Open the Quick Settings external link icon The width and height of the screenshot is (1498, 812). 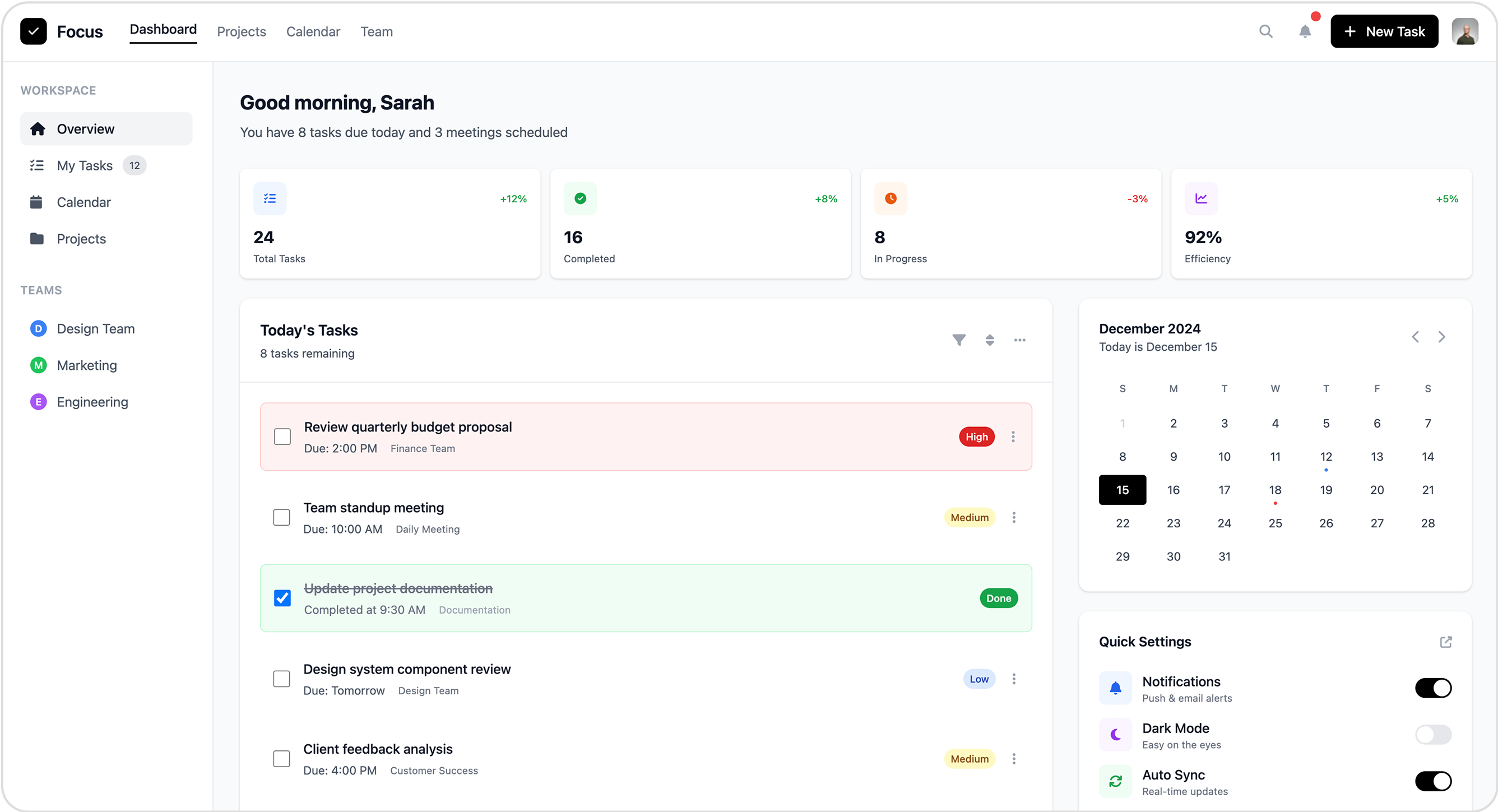click(x=1446, y=642)
